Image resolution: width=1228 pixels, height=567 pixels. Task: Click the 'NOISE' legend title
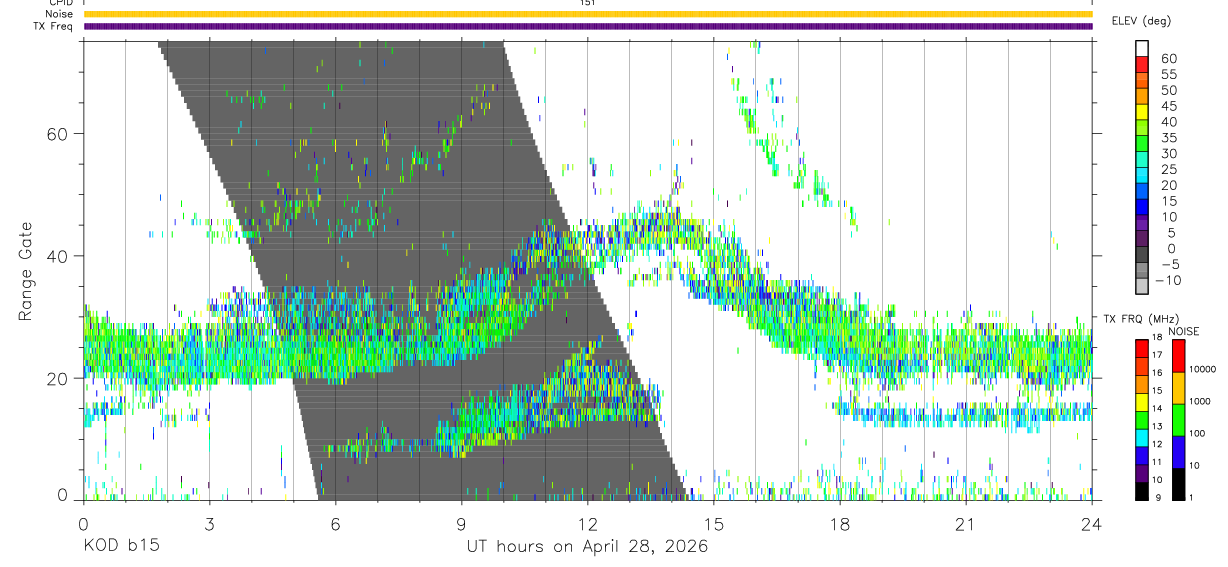coord(1184,331)
